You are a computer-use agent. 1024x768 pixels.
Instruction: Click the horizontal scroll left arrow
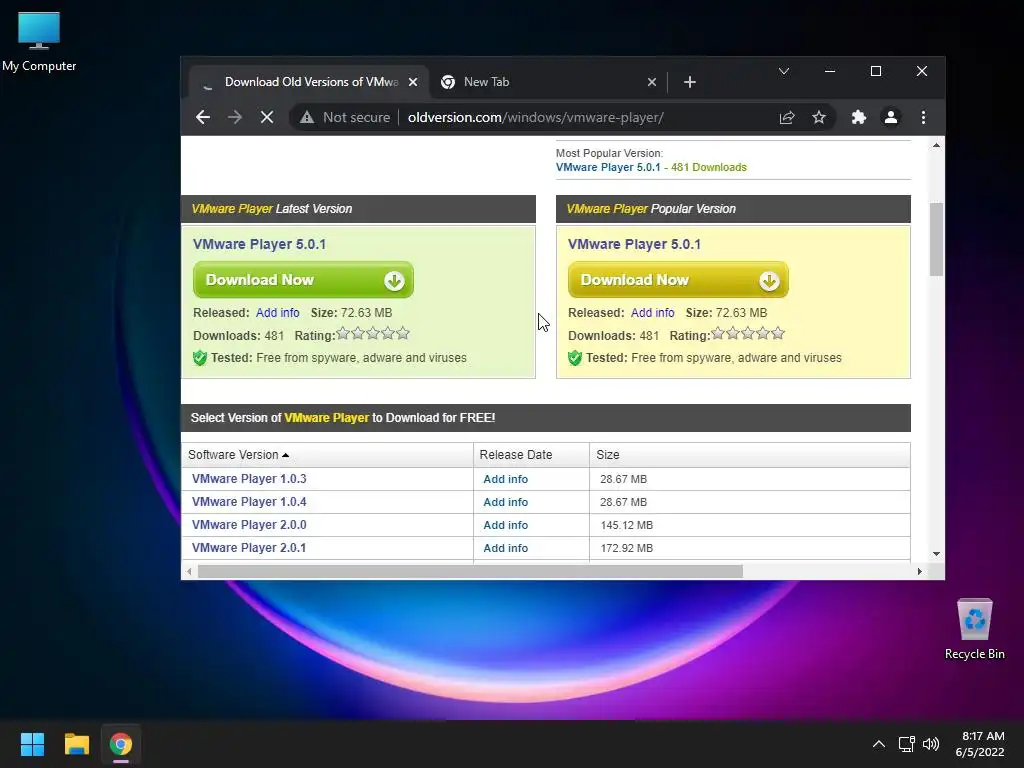[x=189, y=571]
